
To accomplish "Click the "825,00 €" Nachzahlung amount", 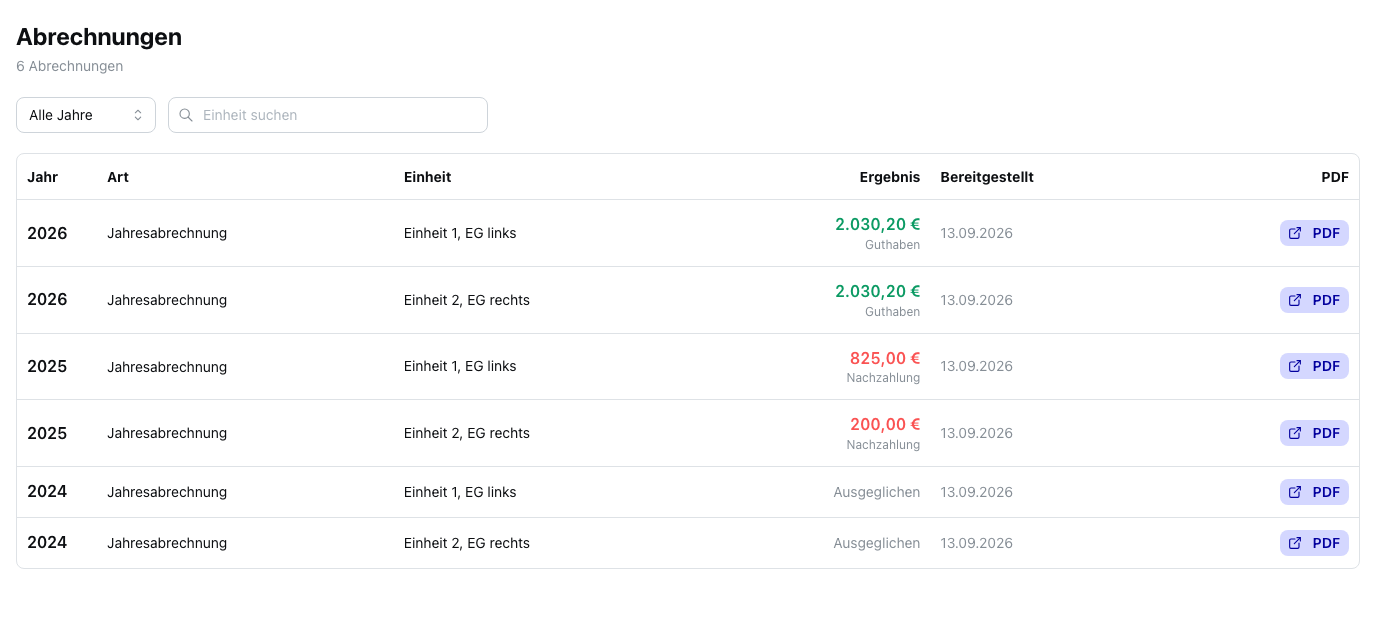I will tap(885, 358).
